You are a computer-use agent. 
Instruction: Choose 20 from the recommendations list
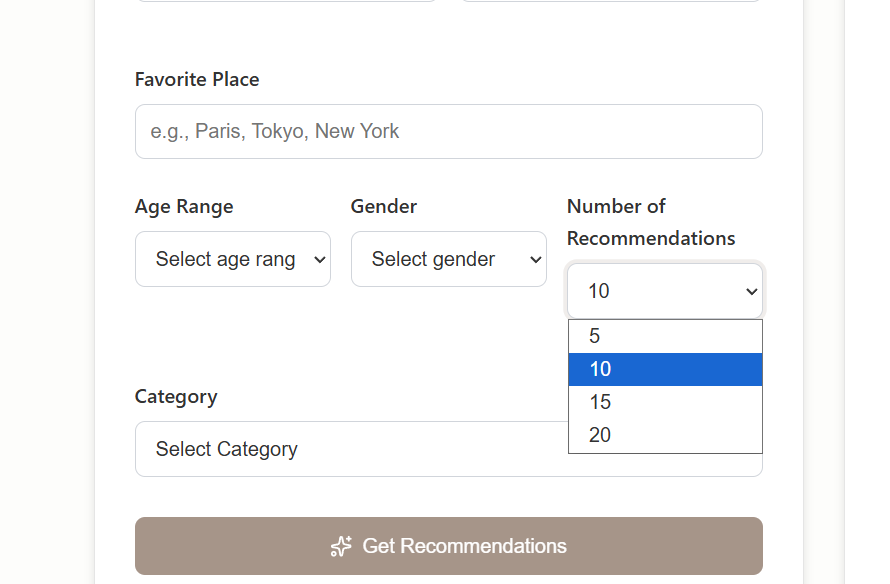pyautogui.click(x=665, y=436)
